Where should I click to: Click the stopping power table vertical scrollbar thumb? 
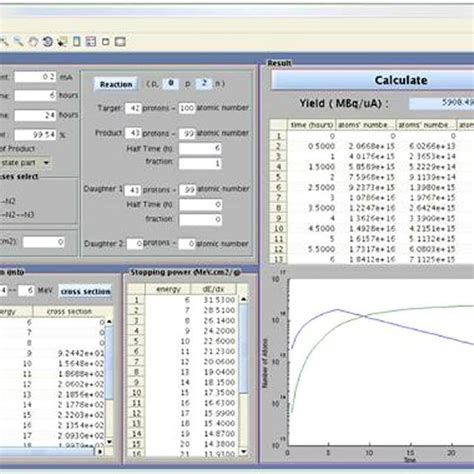click(244, 349)
